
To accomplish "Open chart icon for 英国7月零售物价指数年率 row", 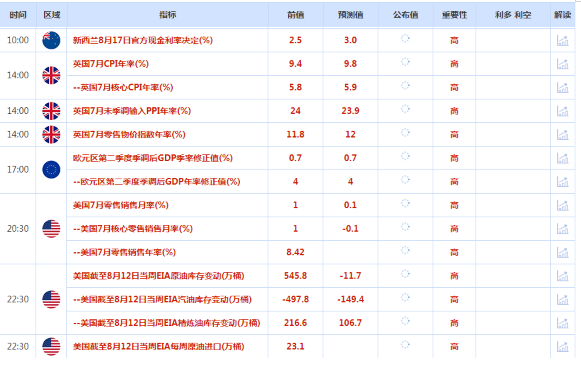I will click(x=562, y=135).
